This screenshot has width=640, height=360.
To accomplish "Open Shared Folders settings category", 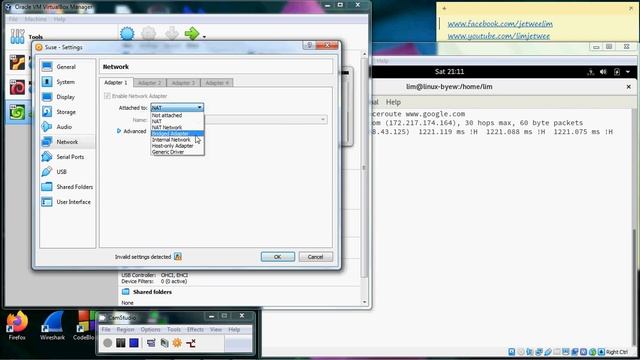I will click(x=74, y=187).
